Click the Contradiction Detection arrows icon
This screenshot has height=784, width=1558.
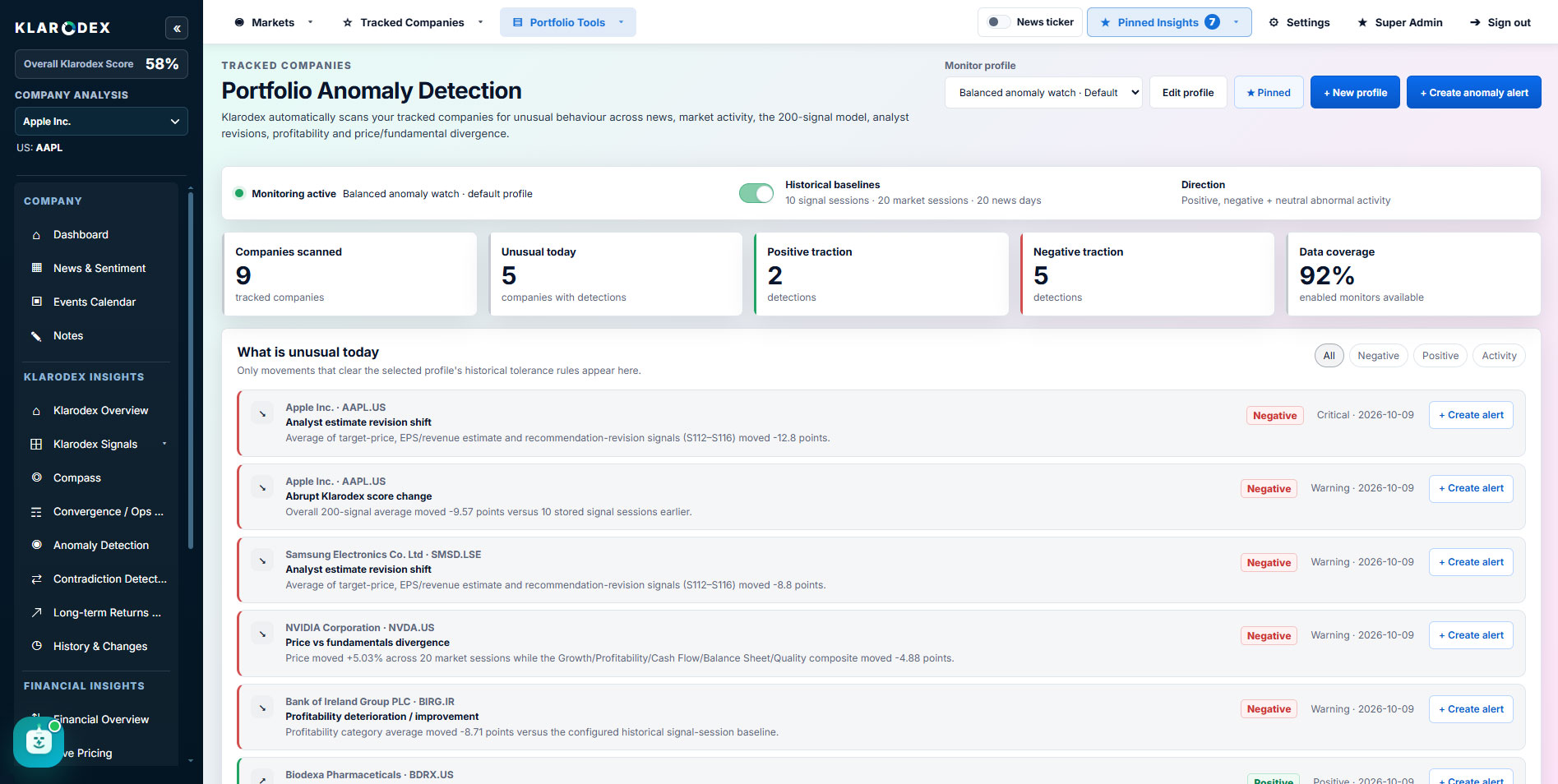tap(36, 579)
